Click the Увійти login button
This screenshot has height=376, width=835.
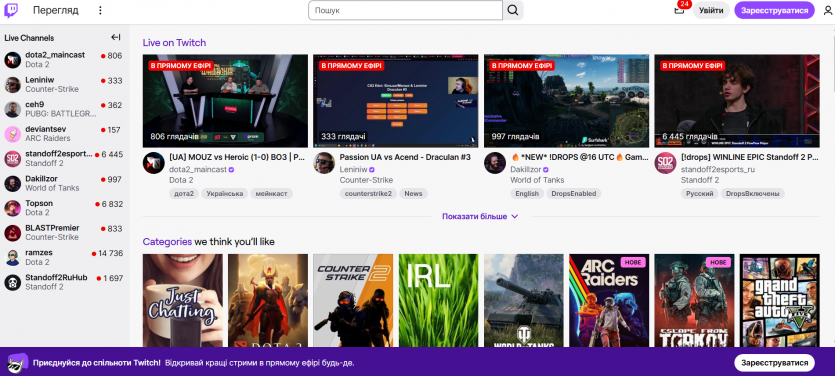pyautogui.click(x=711, y=10)
